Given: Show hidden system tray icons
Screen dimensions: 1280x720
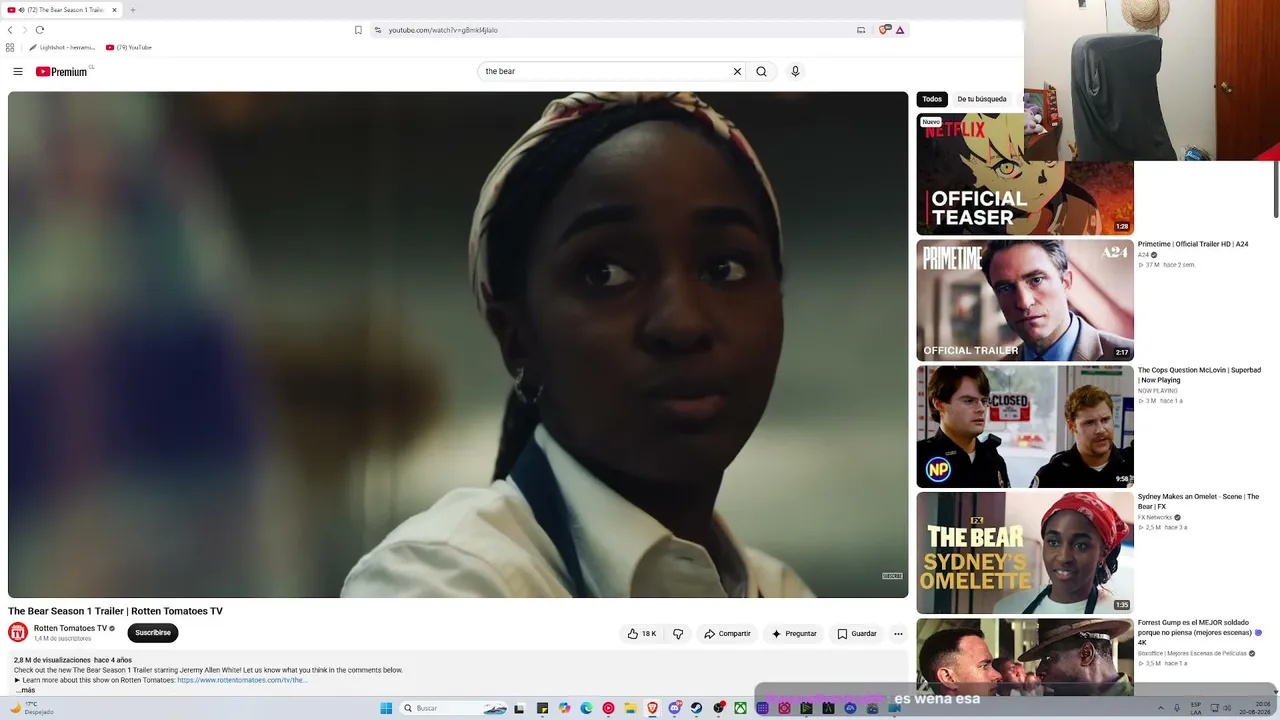Looking at the screenshot, I should (1163, 708).
